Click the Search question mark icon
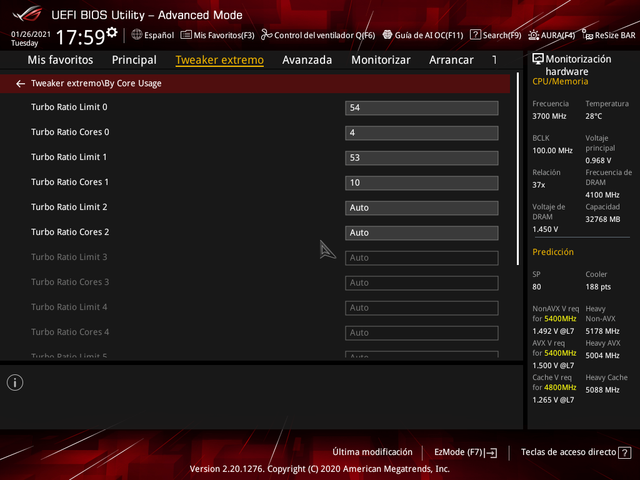 click(x=475, y=35)
